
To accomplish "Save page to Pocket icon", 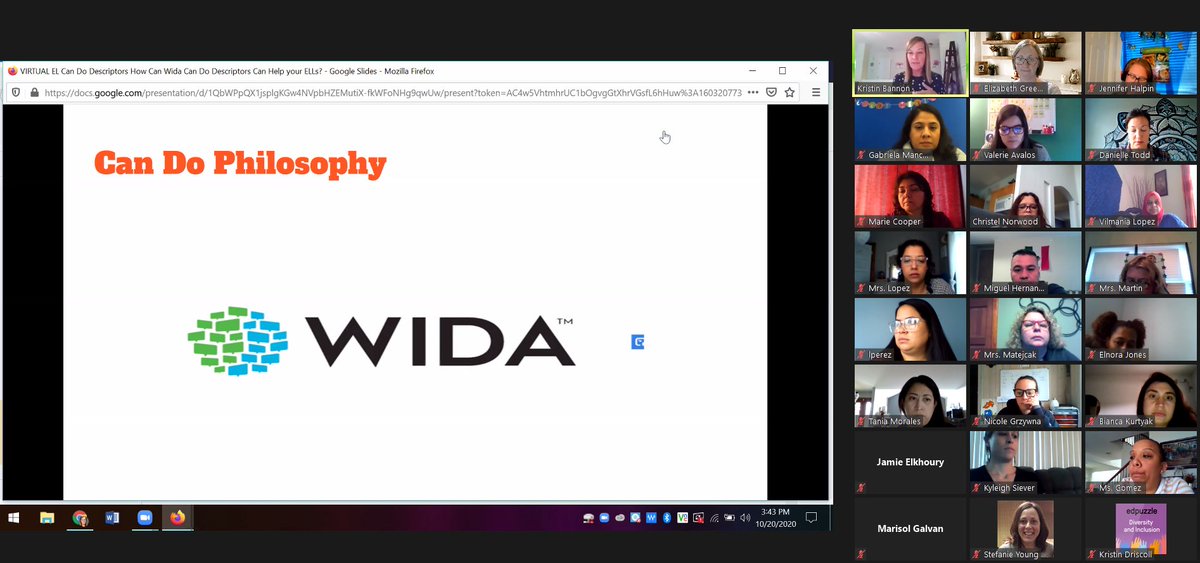I will tap(771, 92).
